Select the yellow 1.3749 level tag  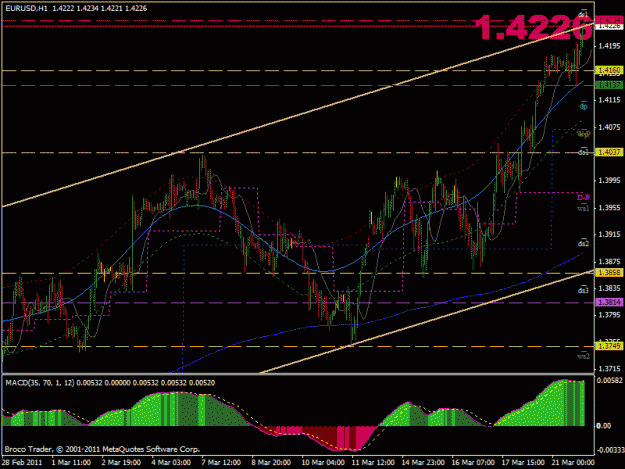609,346
